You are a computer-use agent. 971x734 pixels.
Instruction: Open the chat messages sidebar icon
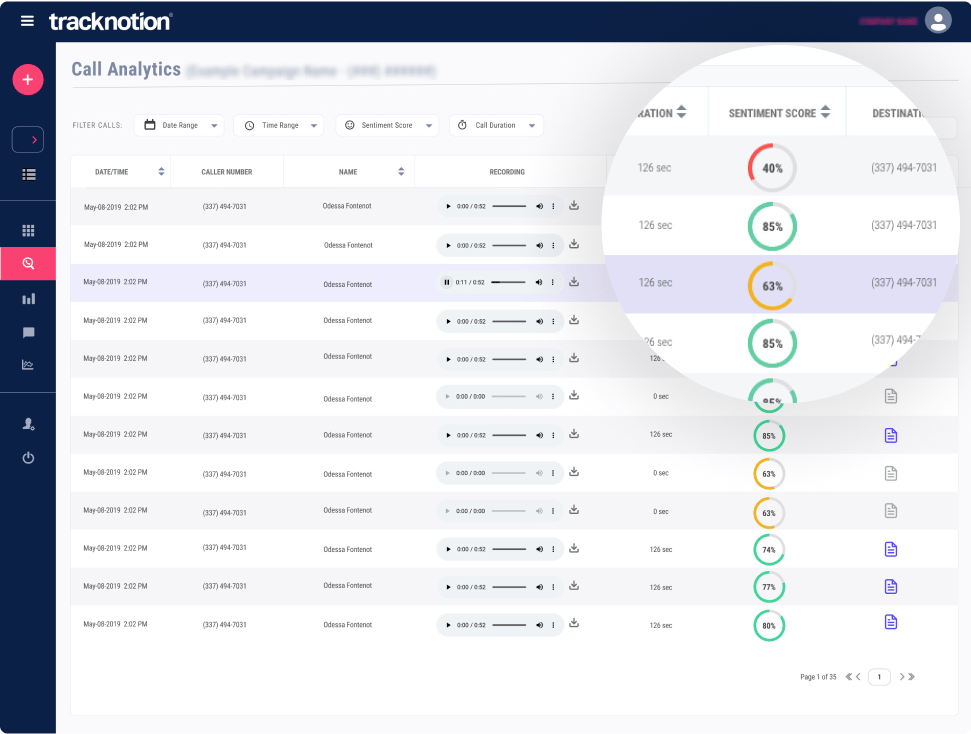(28, 332)
